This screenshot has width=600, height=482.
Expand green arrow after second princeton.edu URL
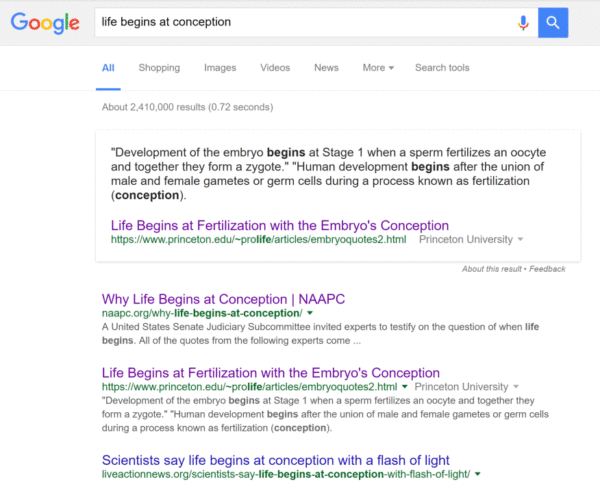404,387
